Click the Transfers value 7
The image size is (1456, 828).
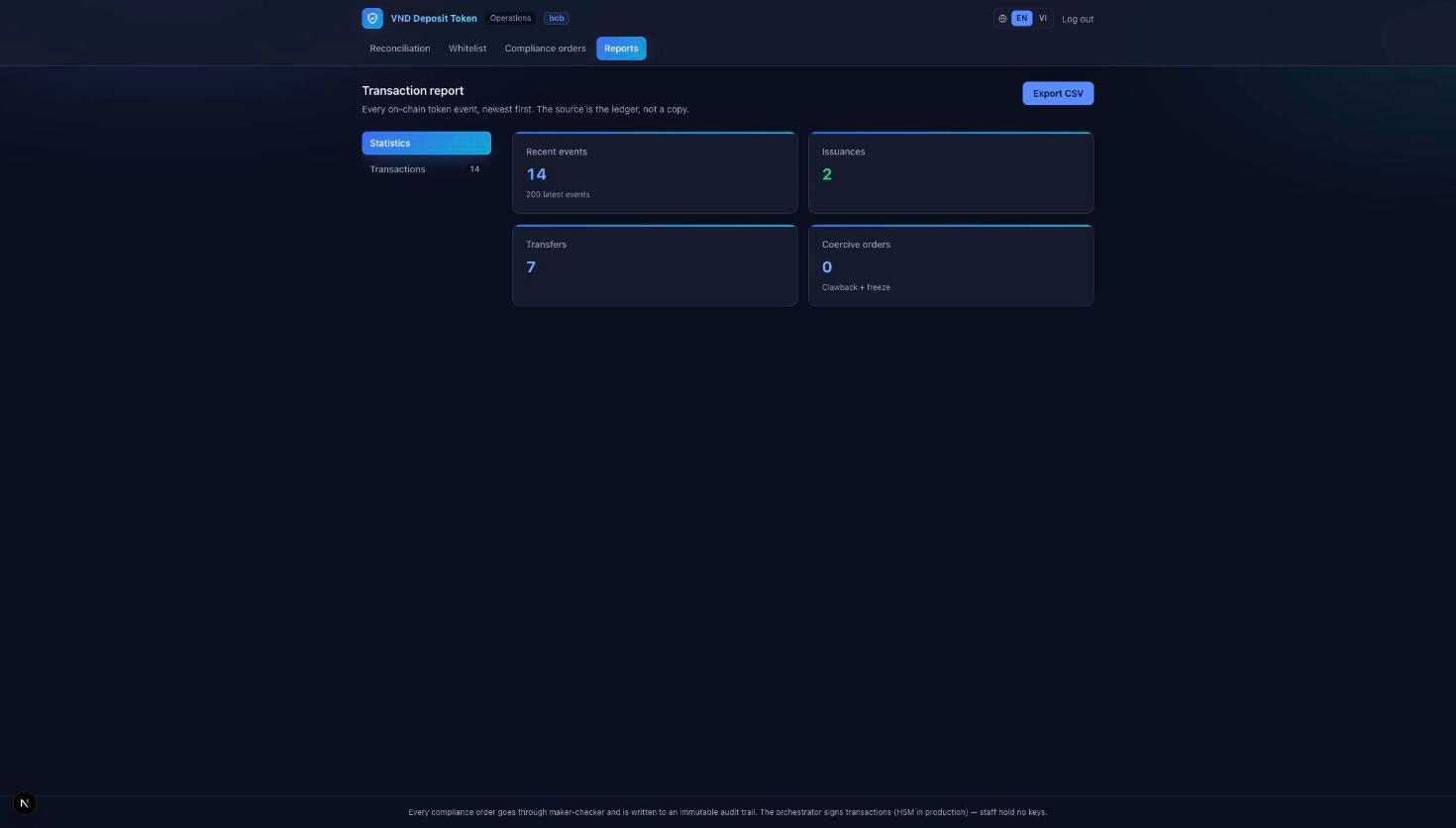pyautogui.click(x=531, y=267)
